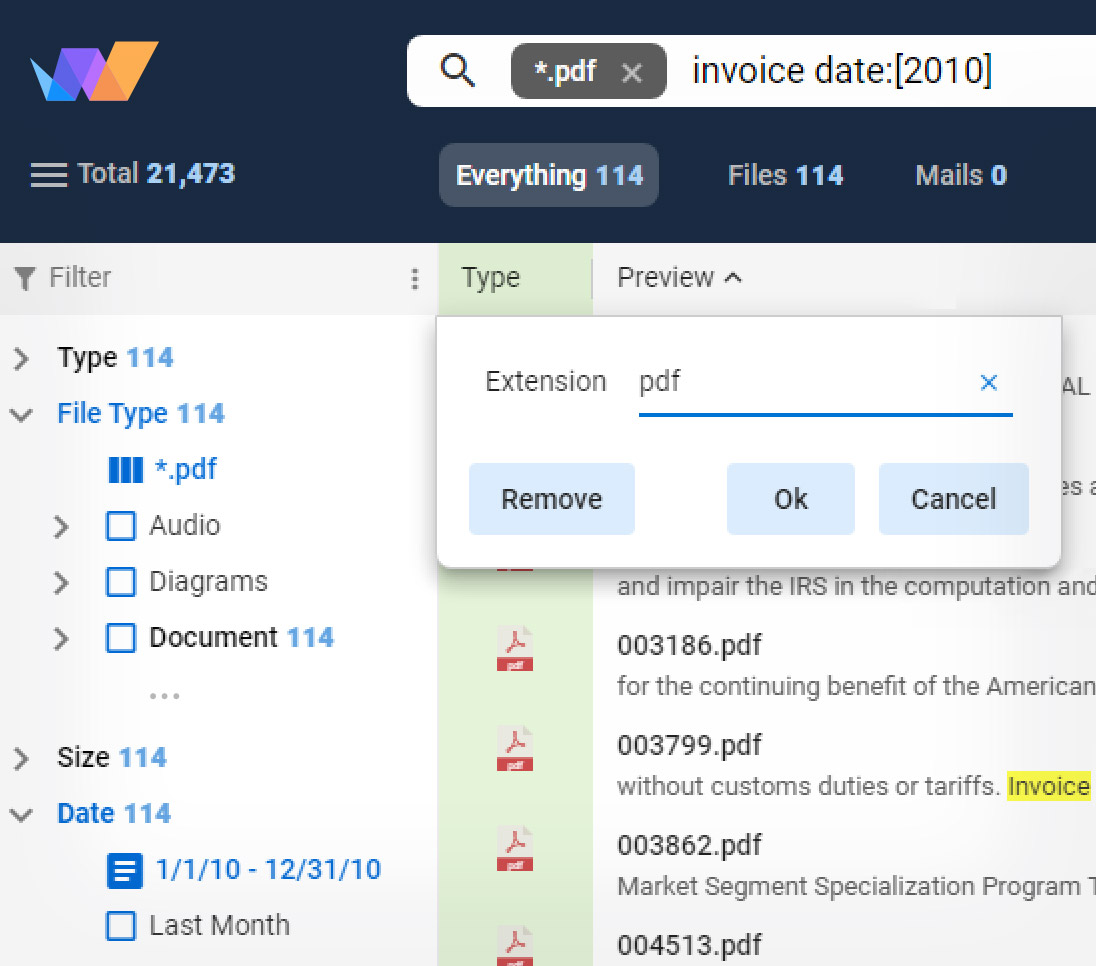Screen dimensions: 1096x966
Task: Tick the Last Month date checkbox
Action: 121,926
